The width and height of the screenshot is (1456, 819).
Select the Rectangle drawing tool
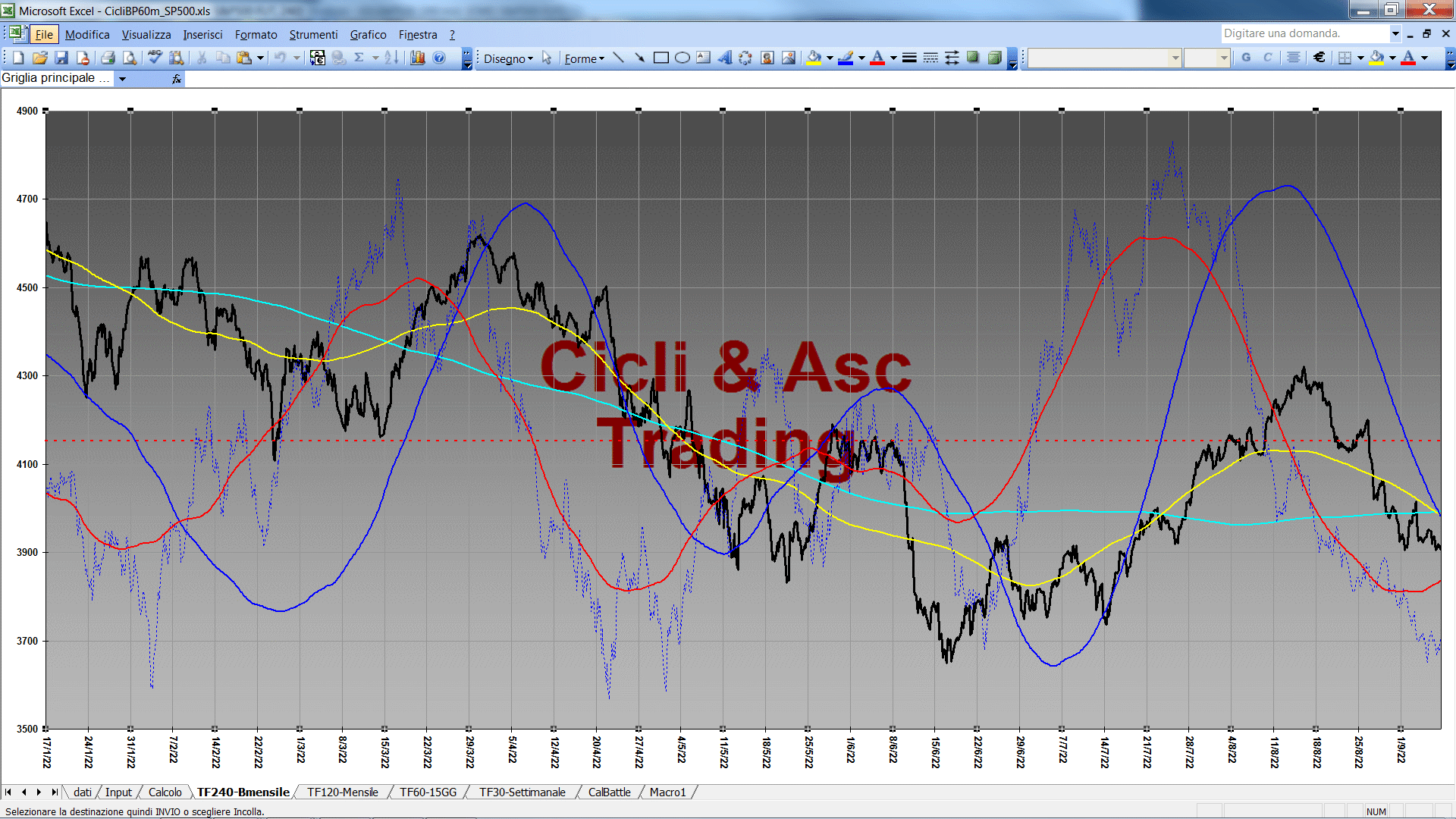point(661,58)
